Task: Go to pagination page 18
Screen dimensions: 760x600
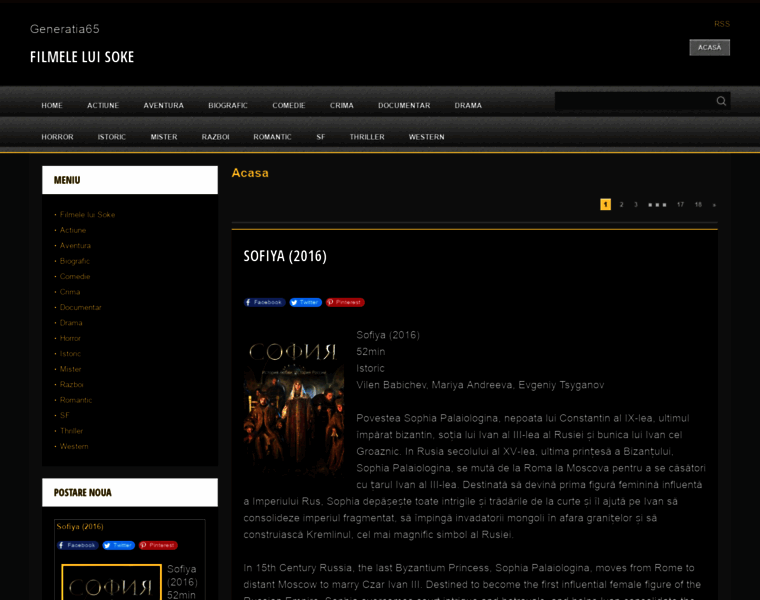Action: click(x=698, y=205)
